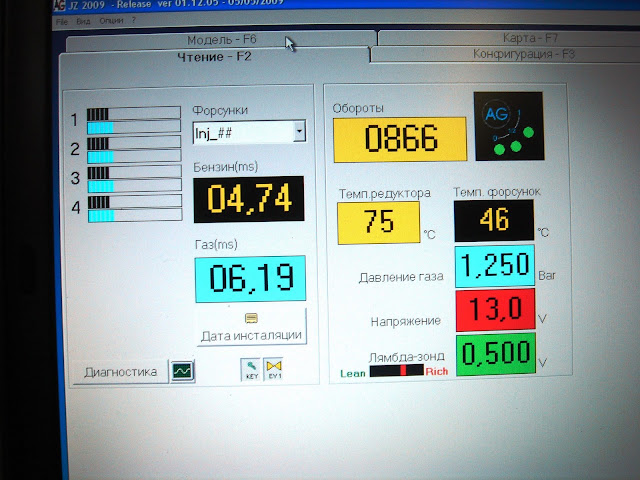The height and width of the screenshot is (480, 640).
Task: Switch to the Модель - F6 tab
Action: 222,40
